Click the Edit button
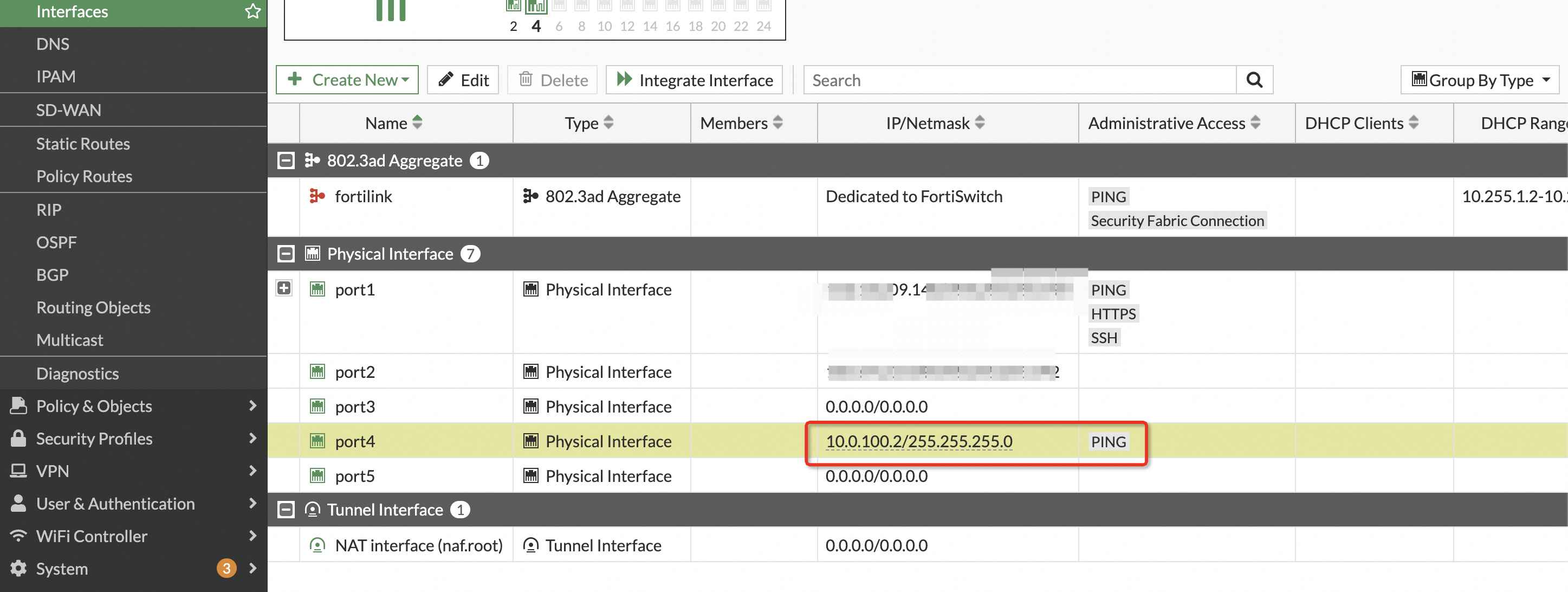The height and width of the screenshot is (592, 1568). coord(463,80)
